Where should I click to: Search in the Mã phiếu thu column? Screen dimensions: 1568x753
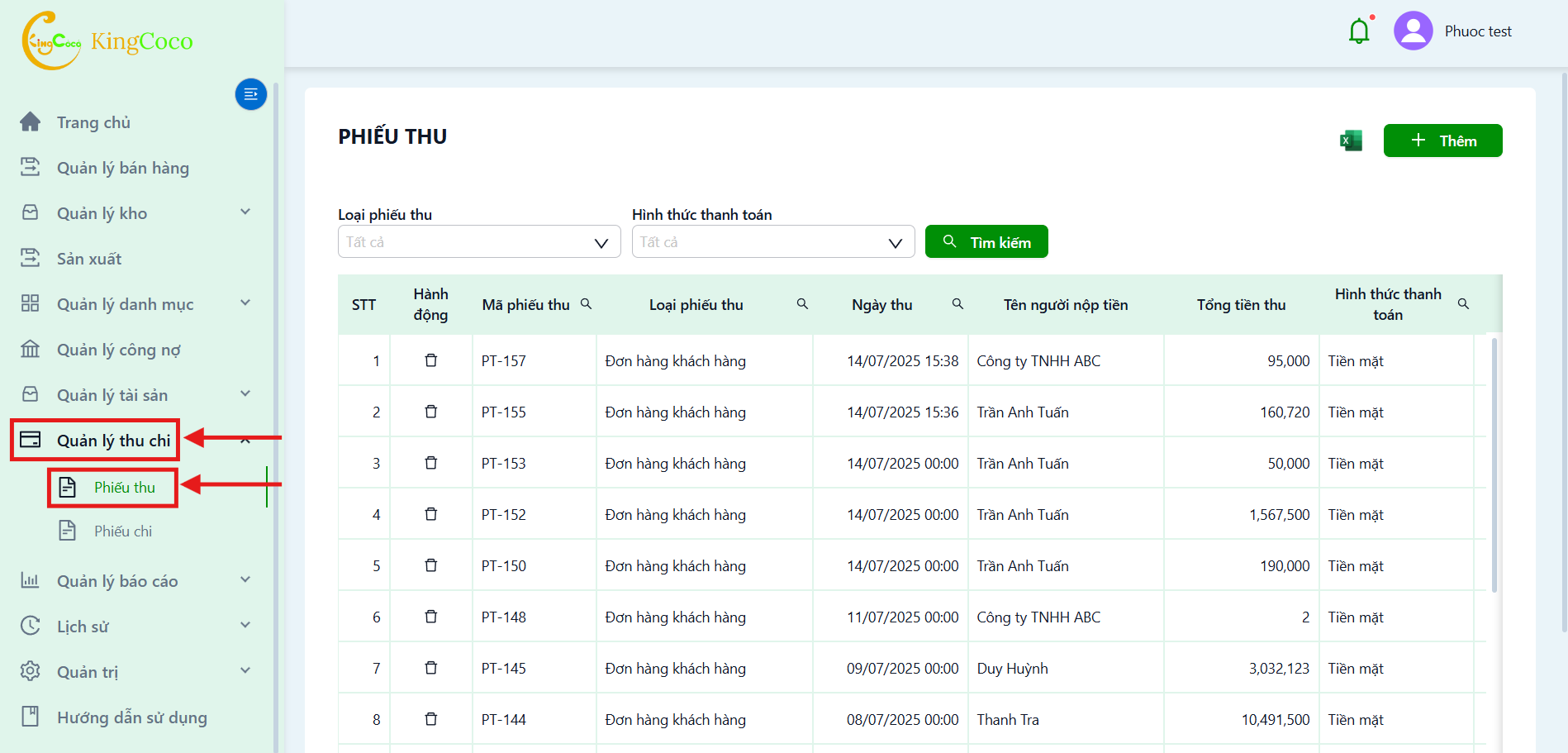[x=586, y=304]
